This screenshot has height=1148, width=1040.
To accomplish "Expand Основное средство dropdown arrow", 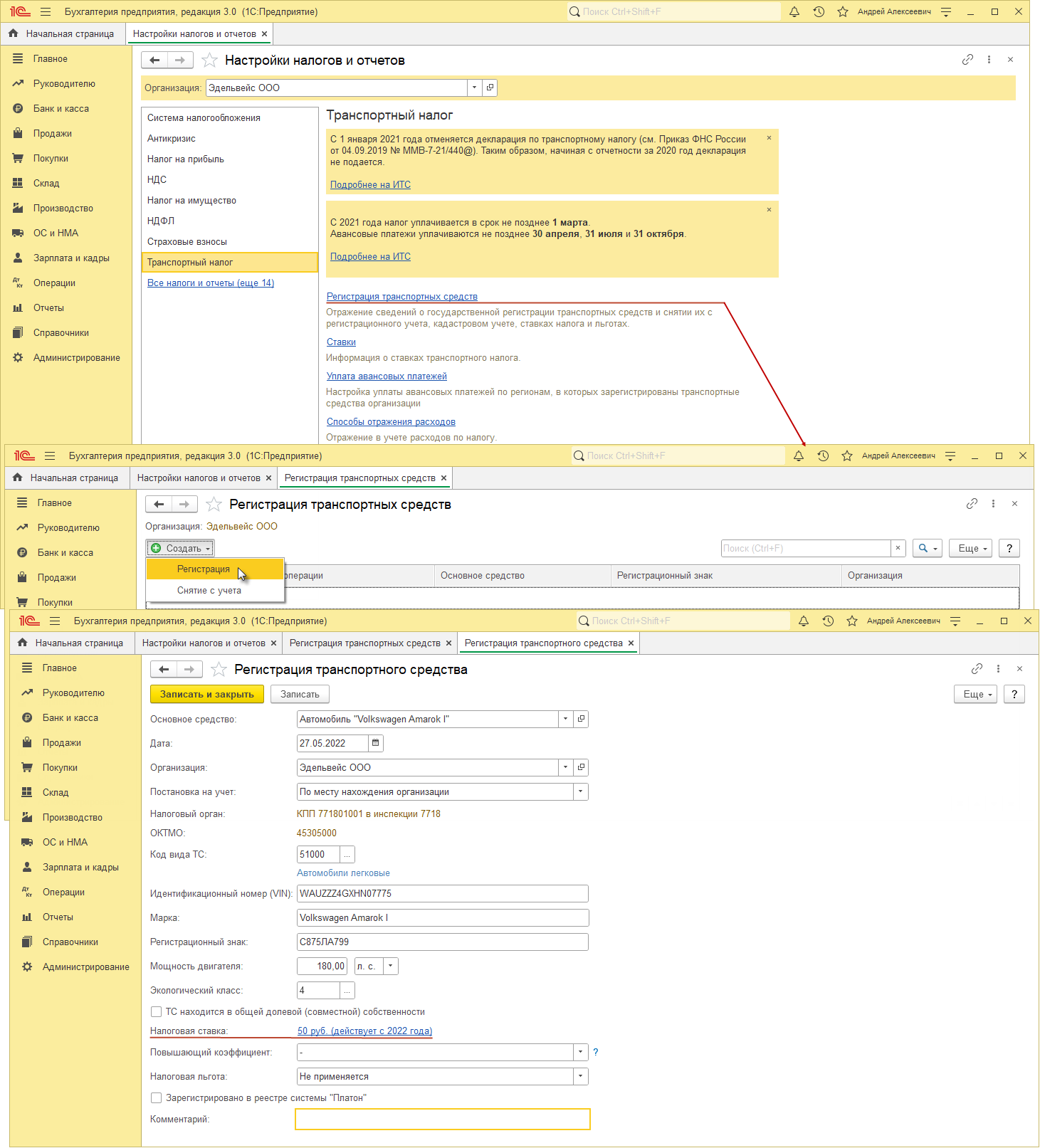I will (566, 719).
